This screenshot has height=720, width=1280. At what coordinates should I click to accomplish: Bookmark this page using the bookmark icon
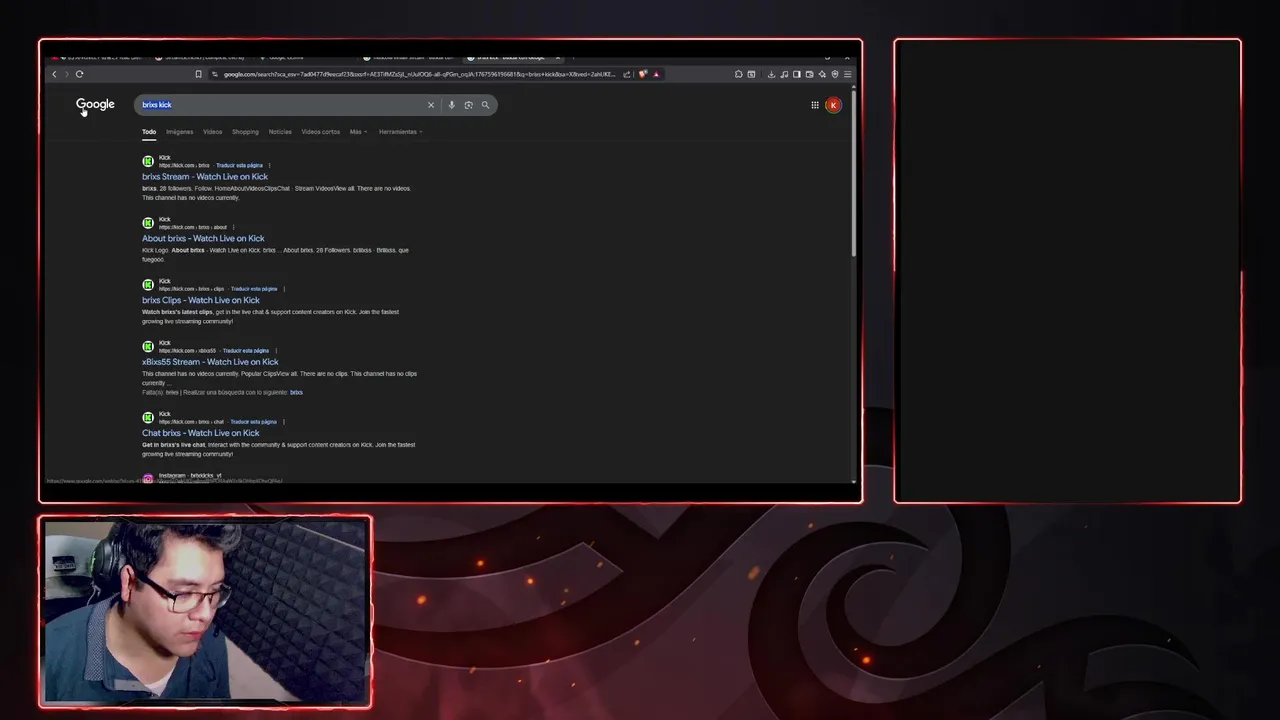[x=198, y=74]
